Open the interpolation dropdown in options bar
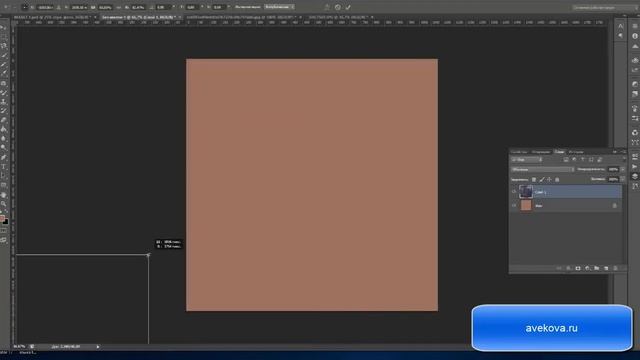The width and height of the screenshot is (640, 360). pyautogui.click(x=280, y=7)
